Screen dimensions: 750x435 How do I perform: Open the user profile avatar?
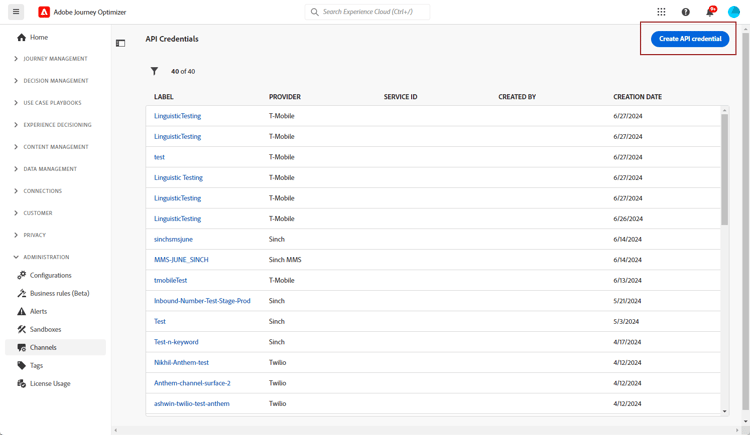734,12
